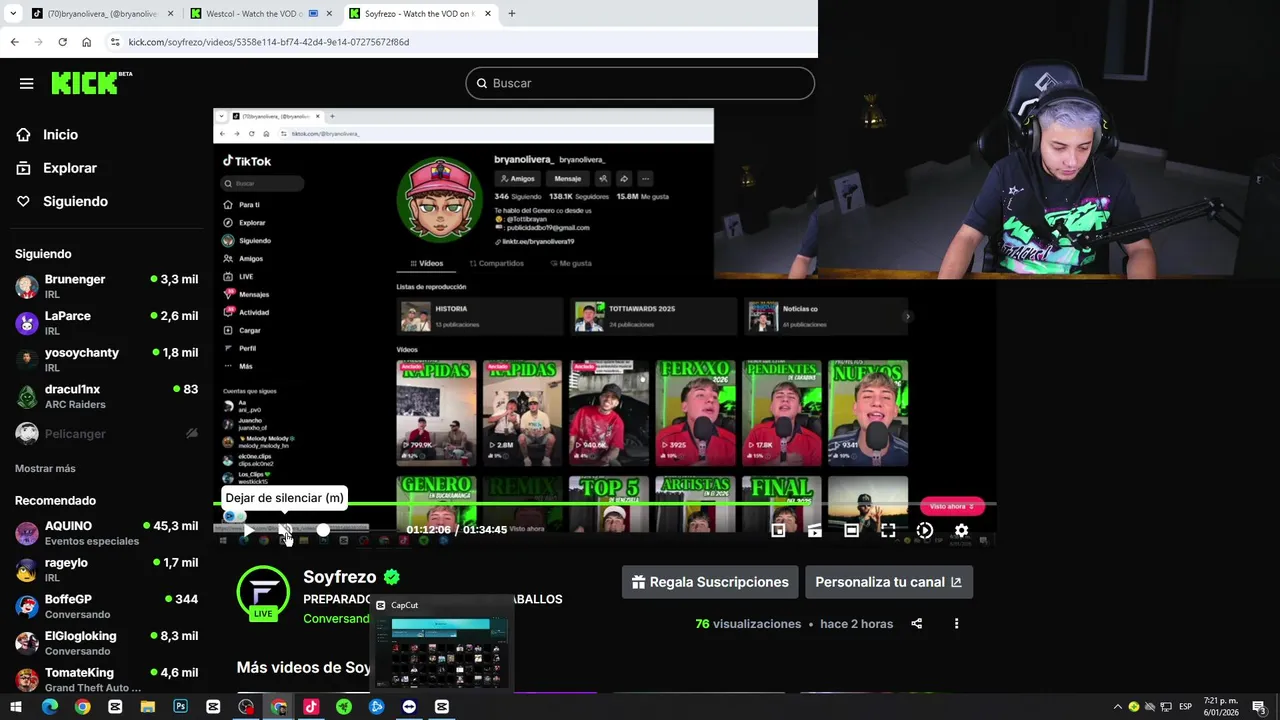Open LaParce channel from sidebar
The height and width of the screenshot is (720, 1280).
(x=105, y=323)
